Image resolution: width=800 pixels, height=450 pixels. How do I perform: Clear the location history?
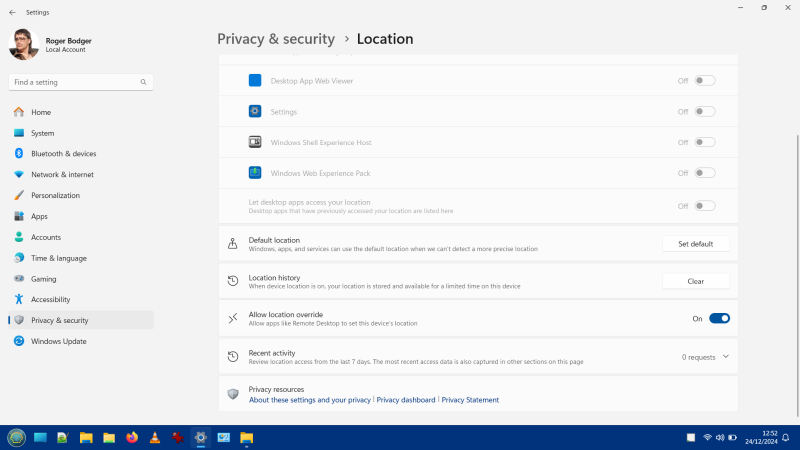[695, 281]
